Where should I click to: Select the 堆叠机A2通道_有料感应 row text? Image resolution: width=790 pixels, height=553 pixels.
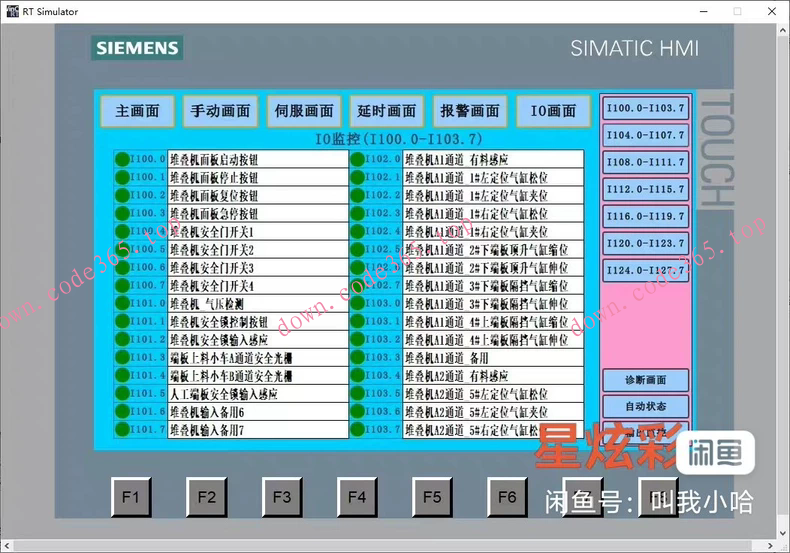(x=457, y=376)
